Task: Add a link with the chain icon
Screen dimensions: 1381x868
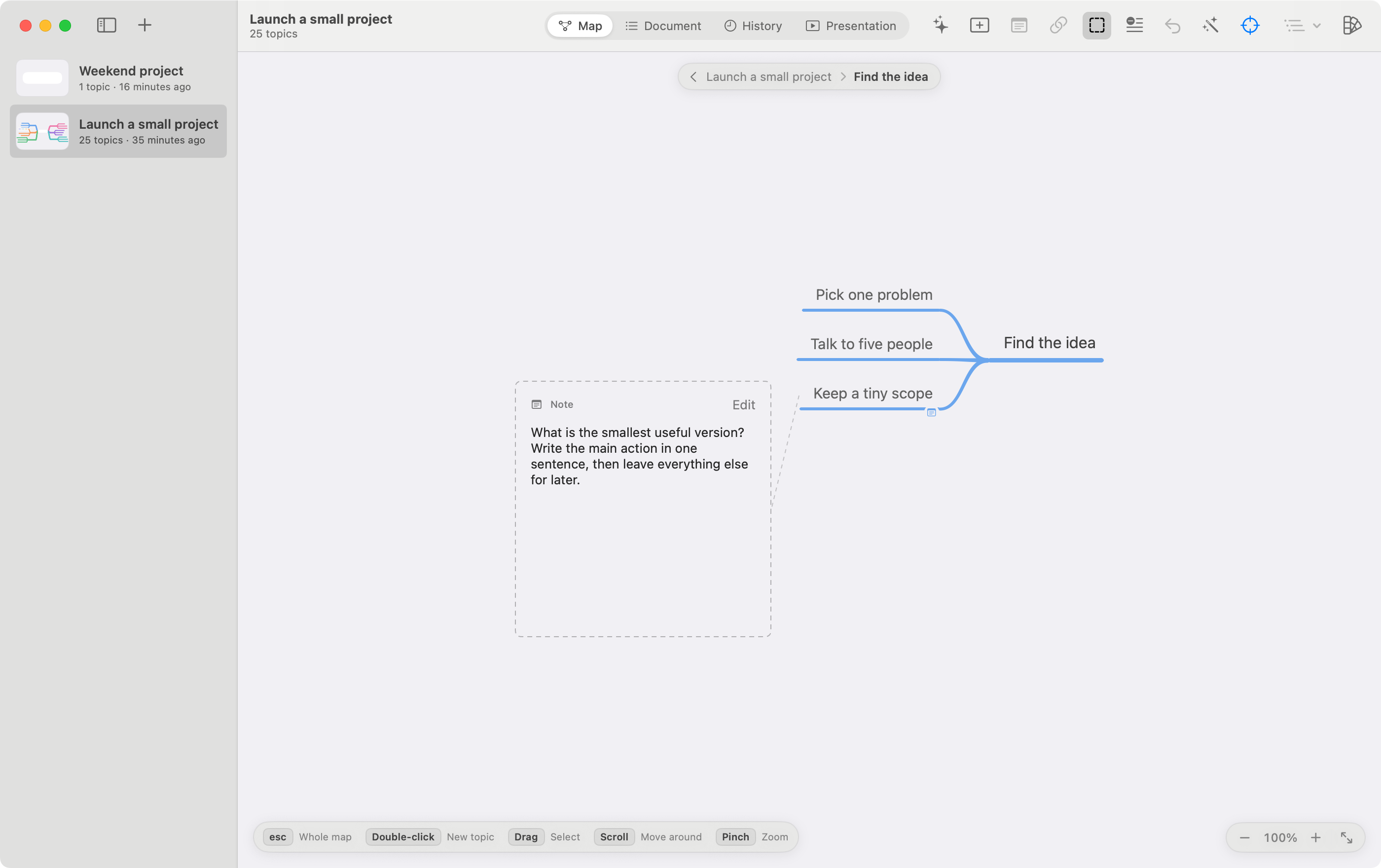Action: point(1058,25)
